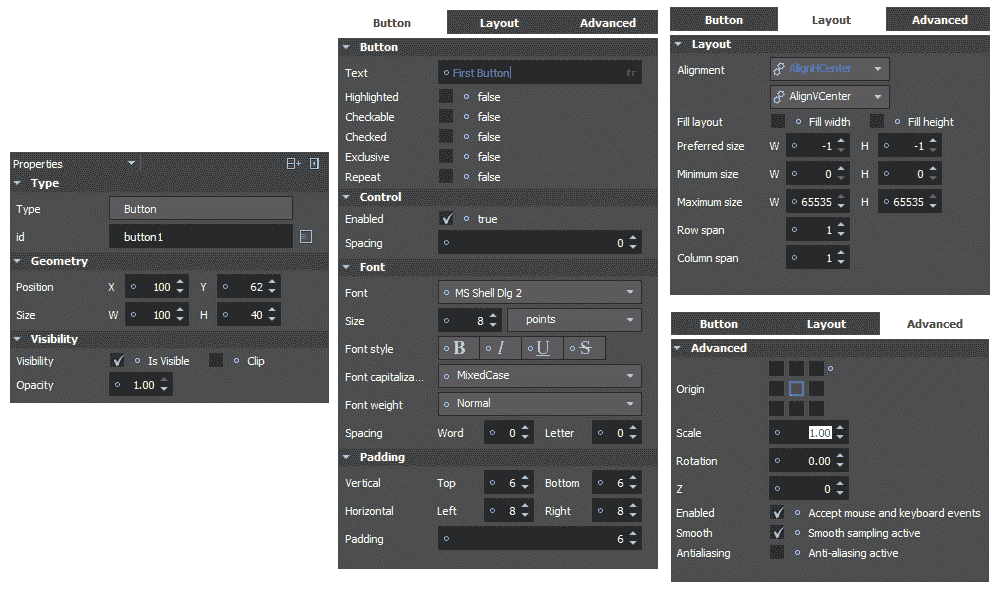The image size is (1000, 593).
Task: Switch to the Layout tab in middle panel
Action: [499, 23]
